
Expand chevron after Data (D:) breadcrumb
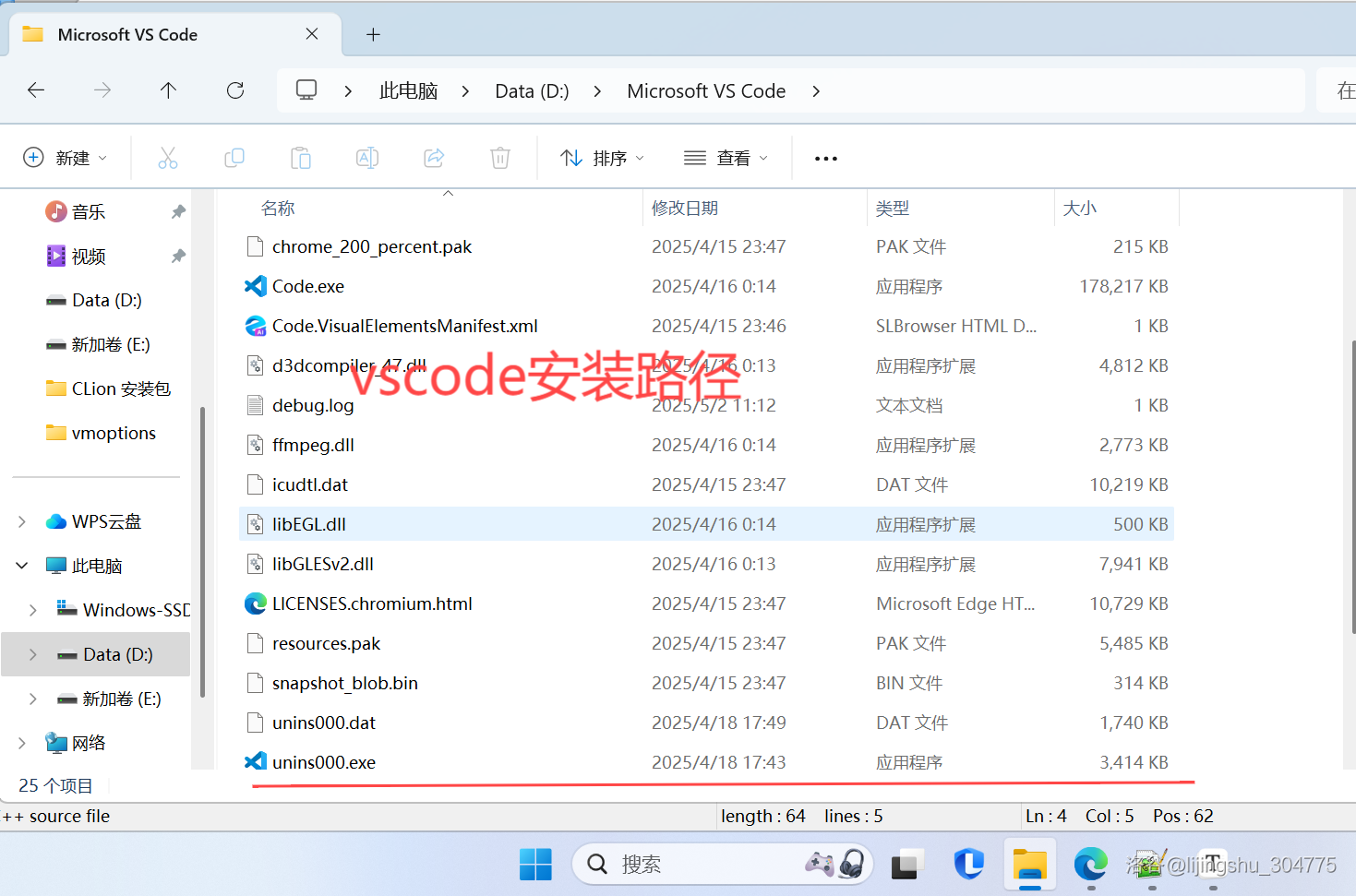pyautogui.click(x=597, y=90)
